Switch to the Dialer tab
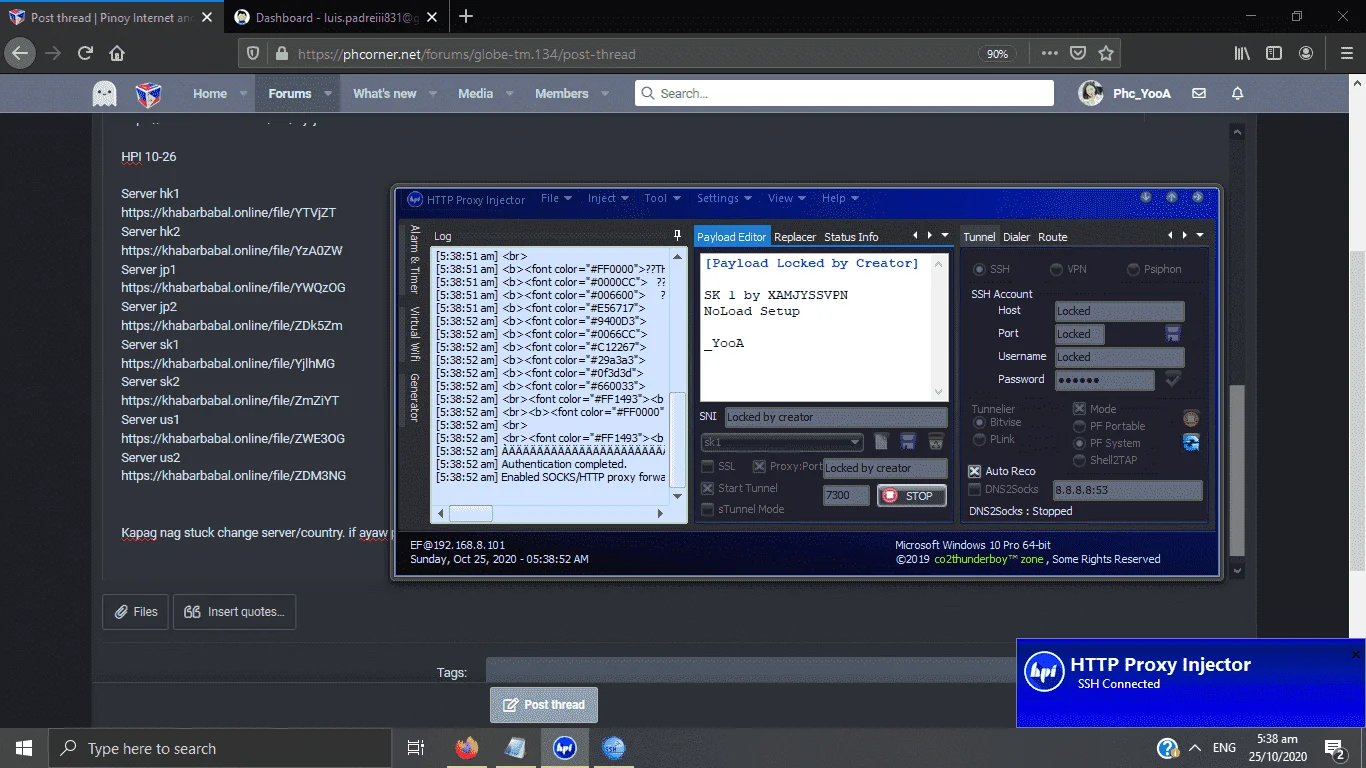Image resolution: width=1366 pixels, height=768 pixels. (1016, 237)
